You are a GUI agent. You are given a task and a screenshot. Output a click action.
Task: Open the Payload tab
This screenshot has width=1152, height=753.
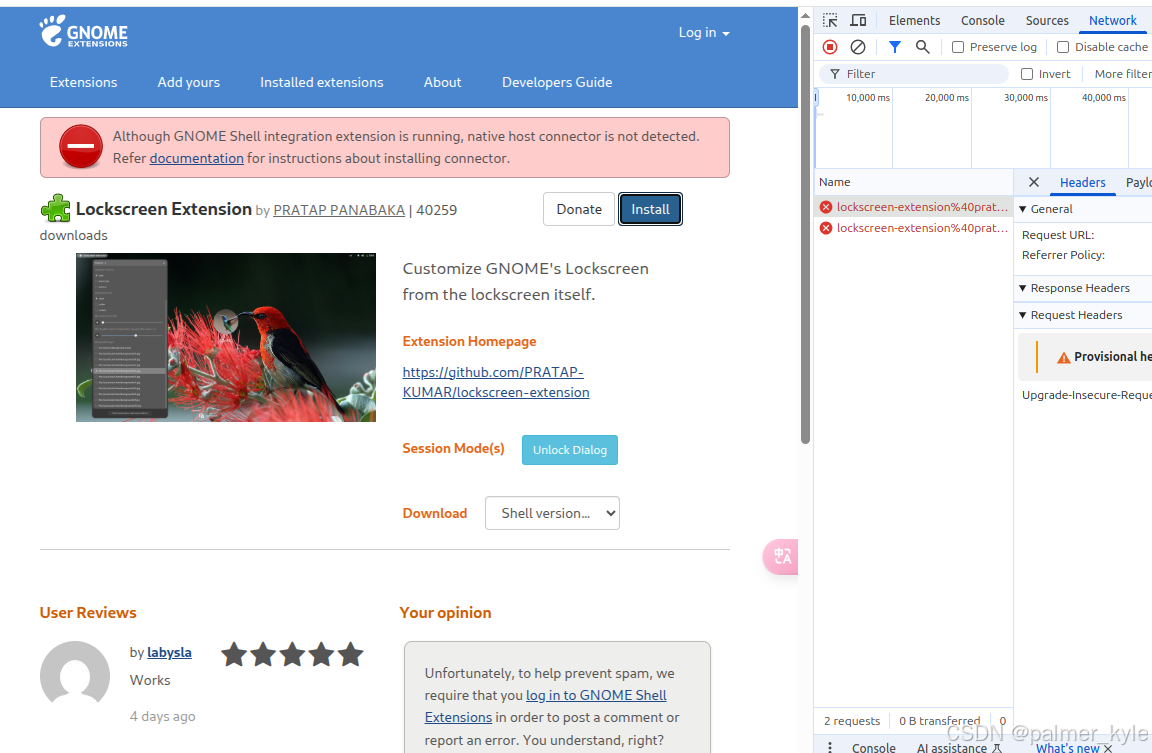[x=1138, y=182]
